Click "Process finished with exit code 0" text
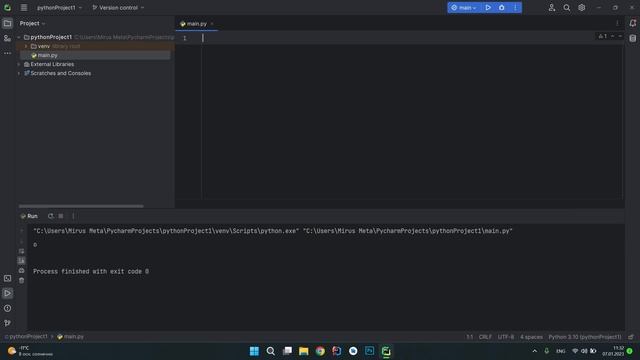 click(x=91, y=271)
